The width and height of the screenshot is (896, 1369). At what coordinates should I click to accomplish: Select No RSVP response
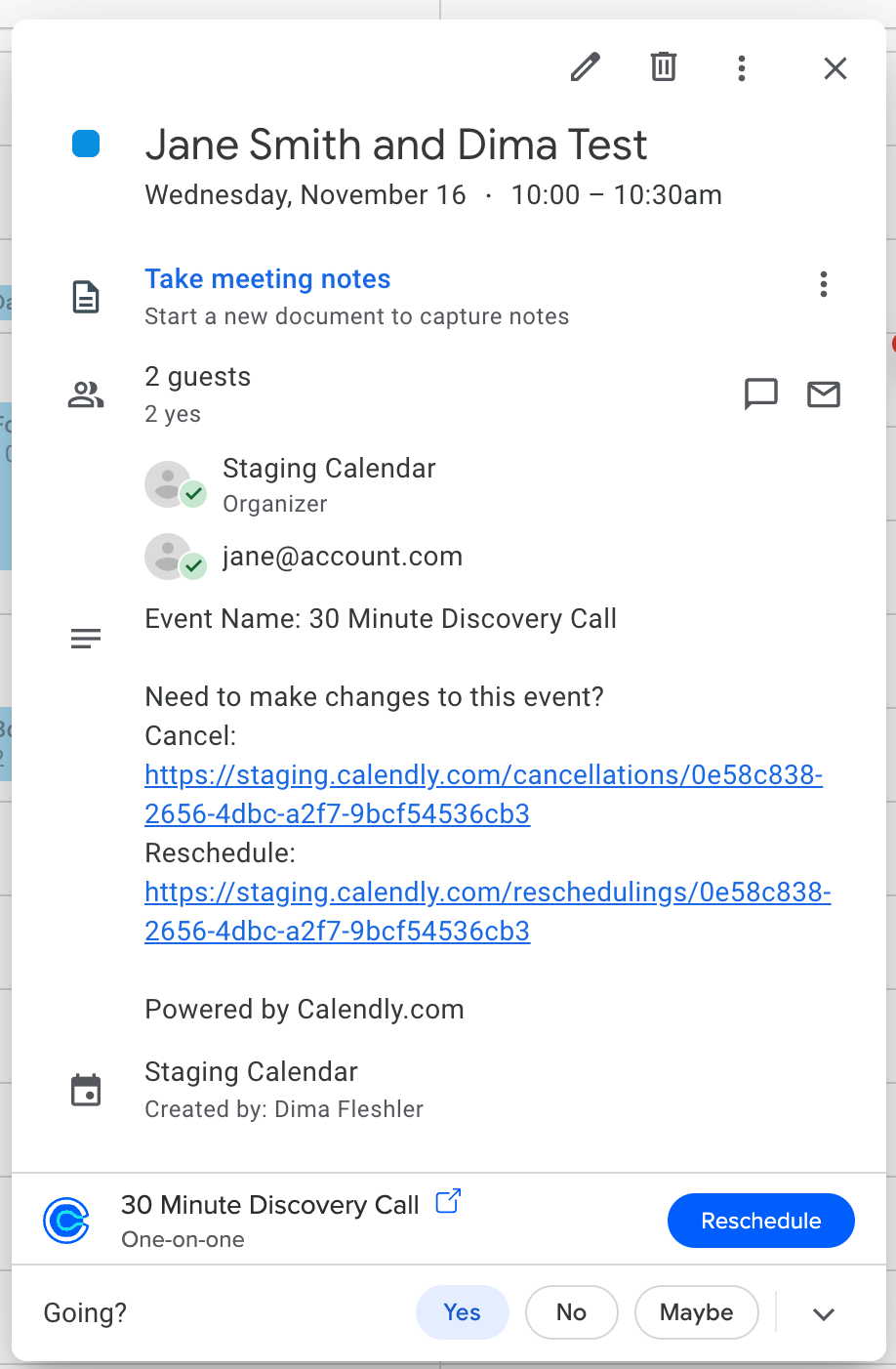coord(571,1312)
